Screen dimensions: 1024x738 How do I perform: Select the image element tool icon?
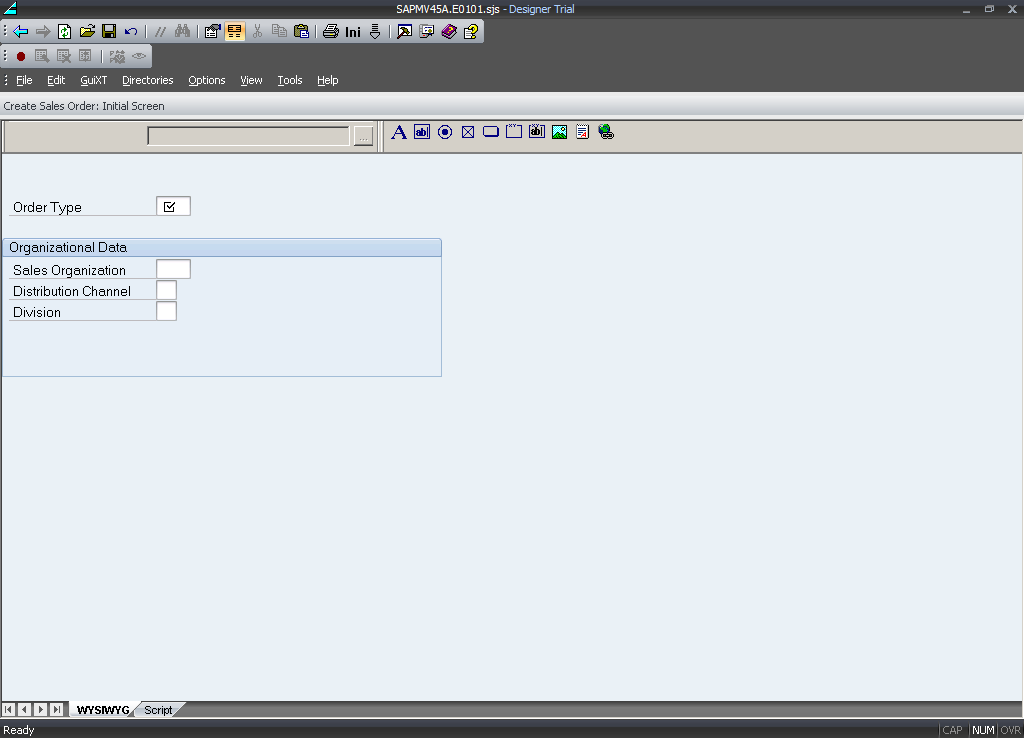tap(559, 132)
